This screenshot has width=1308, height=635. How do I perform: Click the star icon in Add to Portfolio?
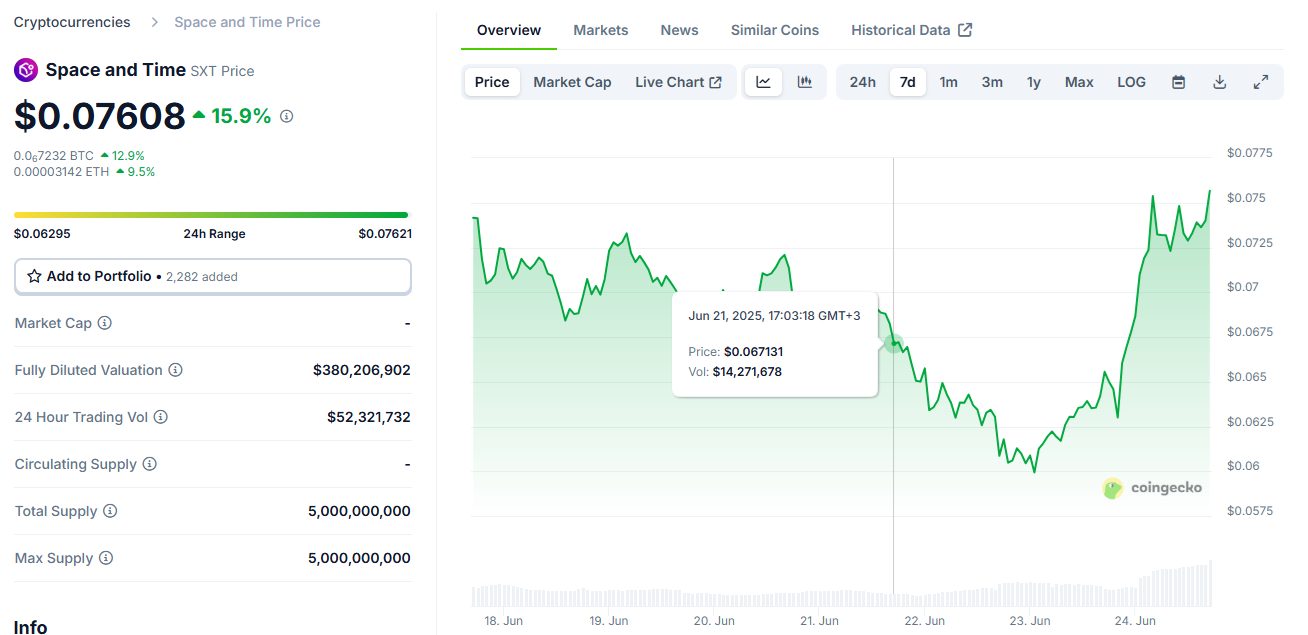(x=34, y=276)
